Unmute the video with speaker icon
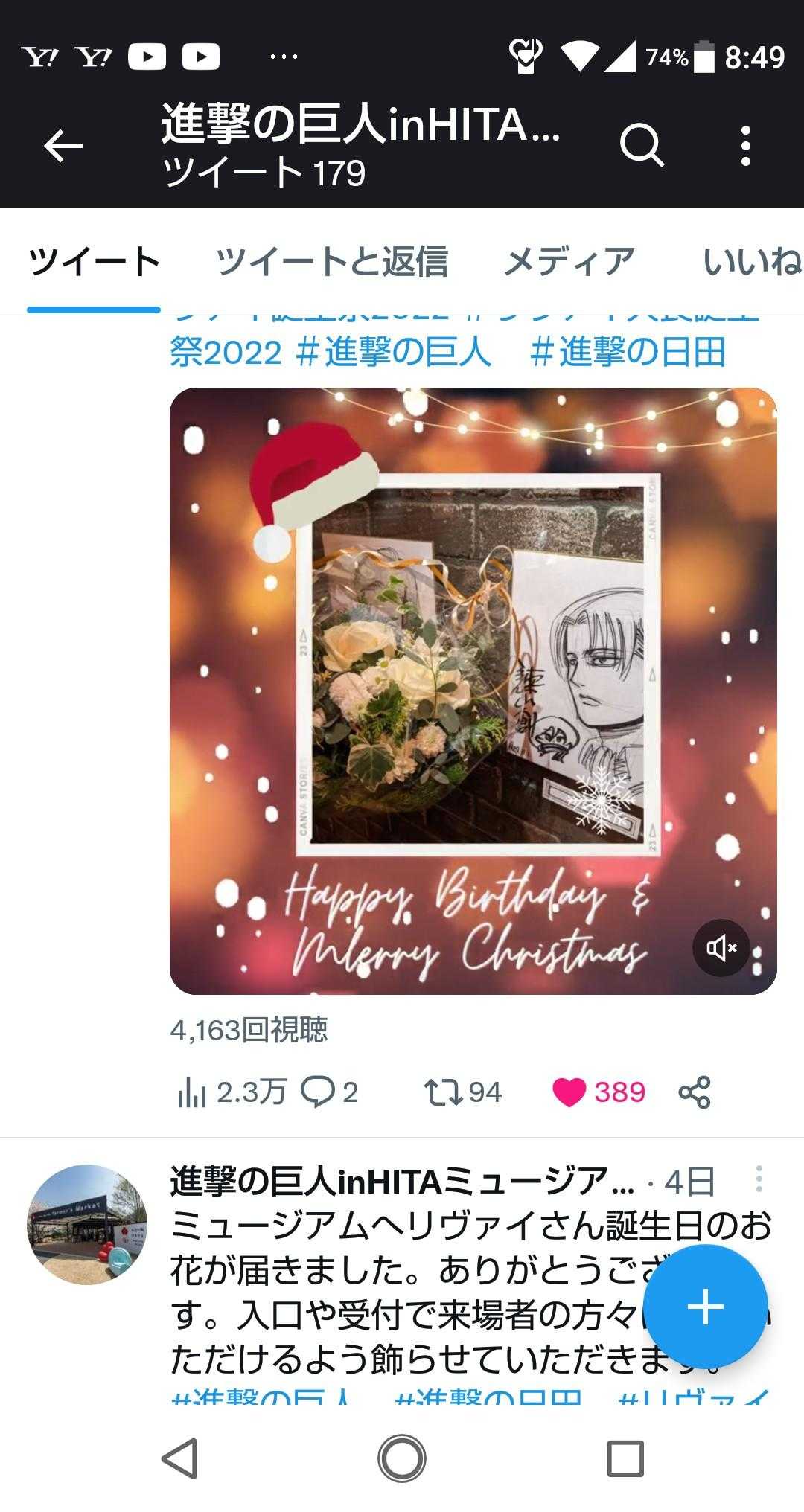This screenshot has width=804, height=1512. [x=721, y=947]
